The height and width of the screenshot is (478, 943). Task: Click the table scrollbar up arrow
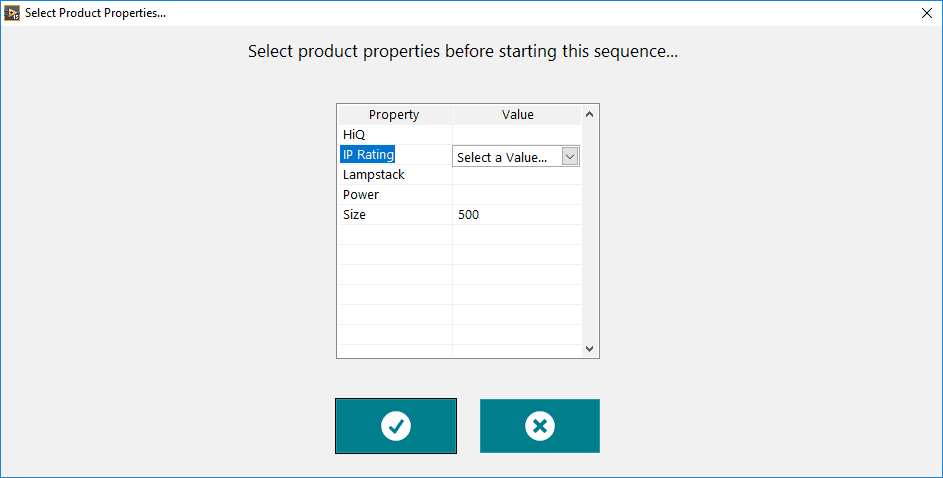[589, 114]
